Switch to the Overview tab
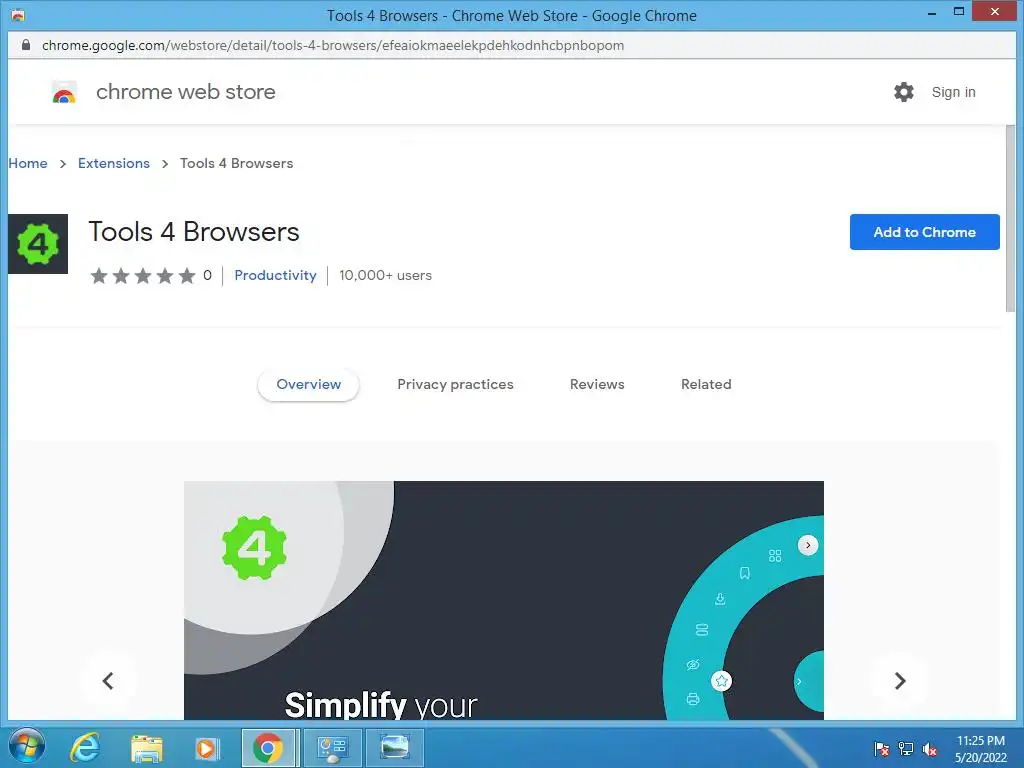This screenshot has height=768, width=1024. coord(308,385)
